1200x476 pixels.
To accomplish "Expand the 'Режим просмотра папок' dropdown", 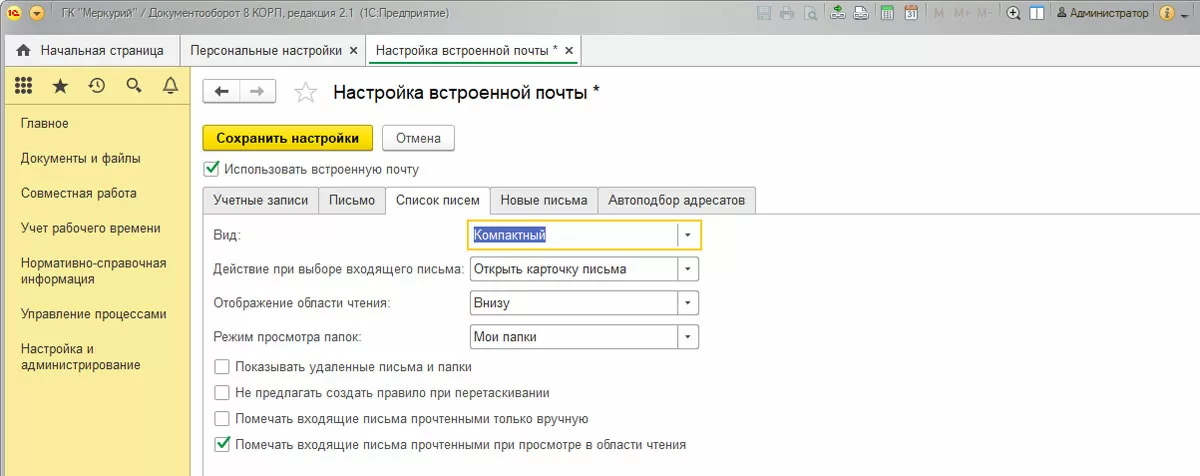I will [x=688, y=337].
